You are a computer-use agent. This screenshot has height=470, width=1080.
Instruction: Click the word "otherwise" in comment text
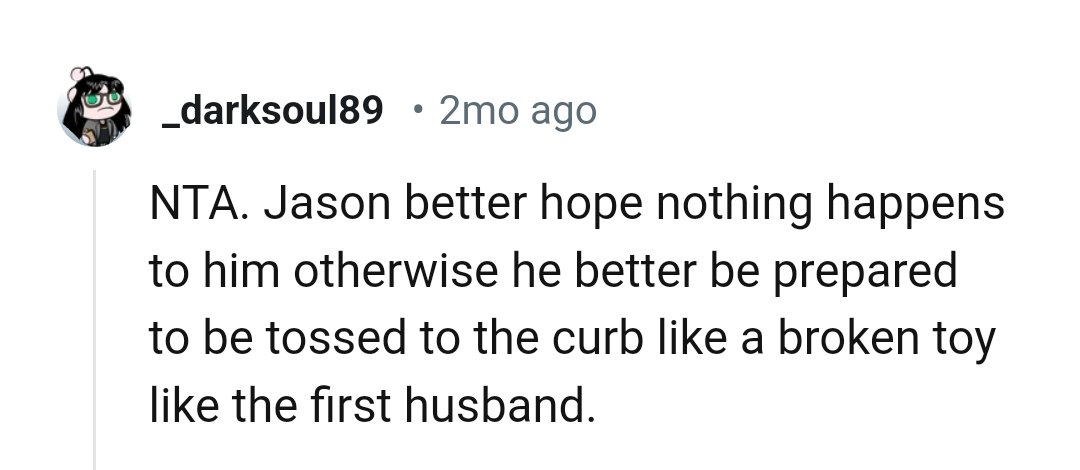(379, 272)
